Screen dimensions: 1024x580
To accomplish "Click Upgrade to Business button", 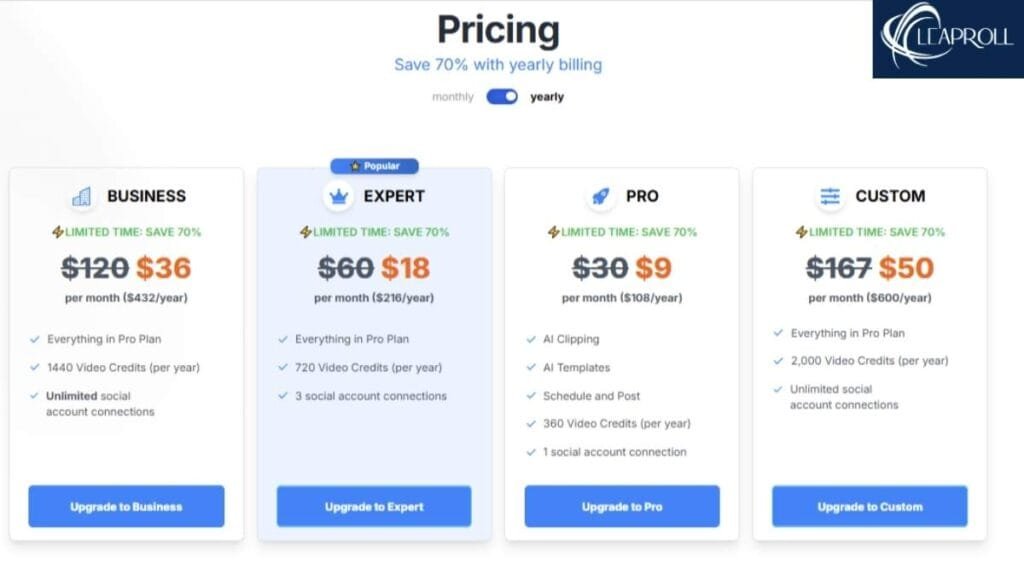I will point(126,507).
